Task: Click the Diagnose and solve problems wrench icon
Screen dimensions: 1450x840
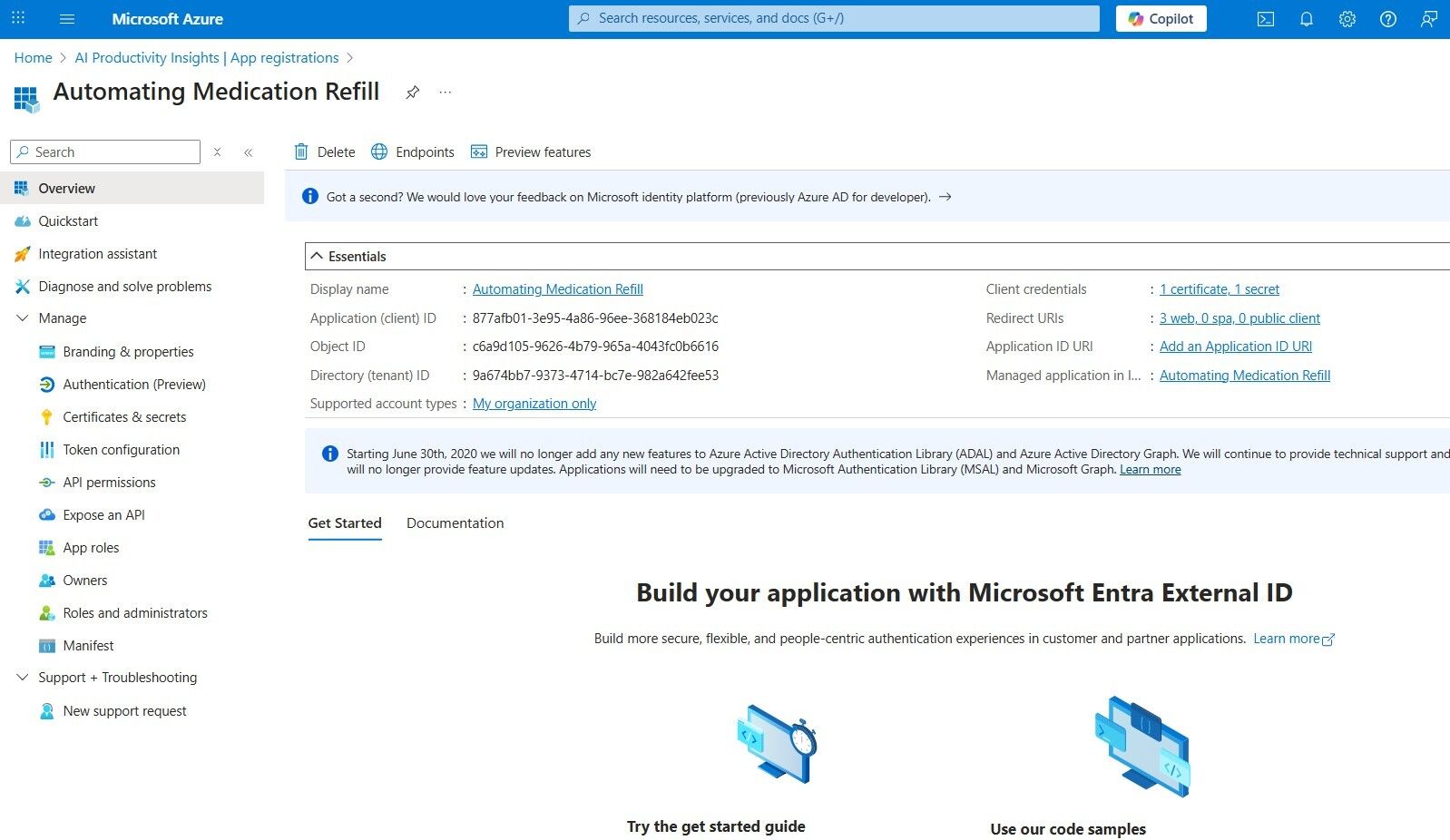Action: pos(23,287)
